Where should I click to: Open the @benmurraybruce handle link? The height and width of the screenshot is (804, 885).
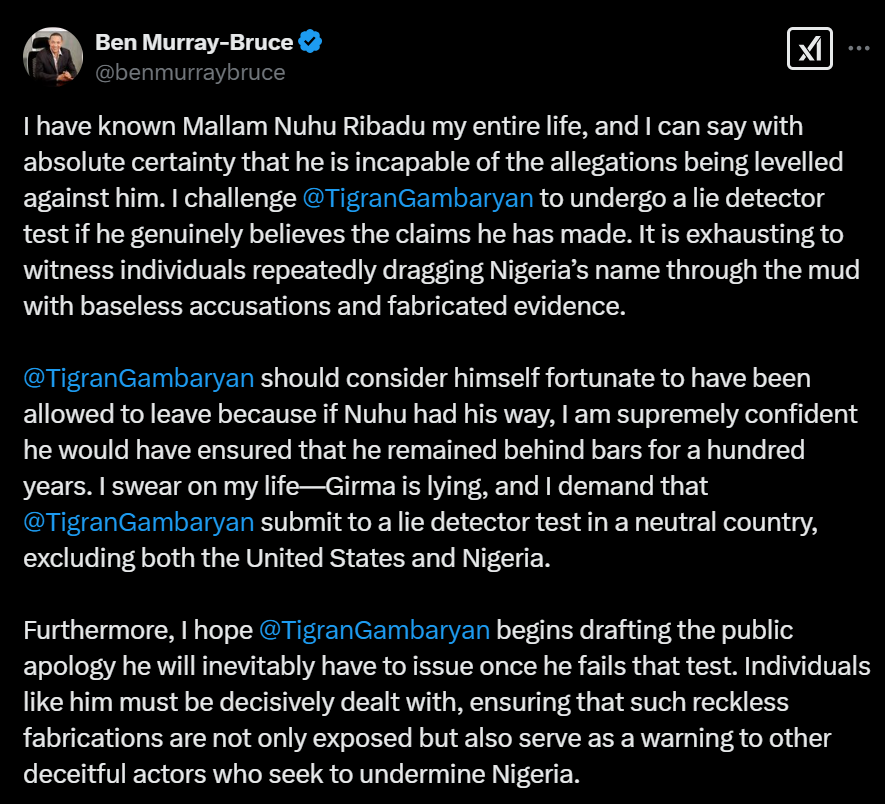[190, 72]
